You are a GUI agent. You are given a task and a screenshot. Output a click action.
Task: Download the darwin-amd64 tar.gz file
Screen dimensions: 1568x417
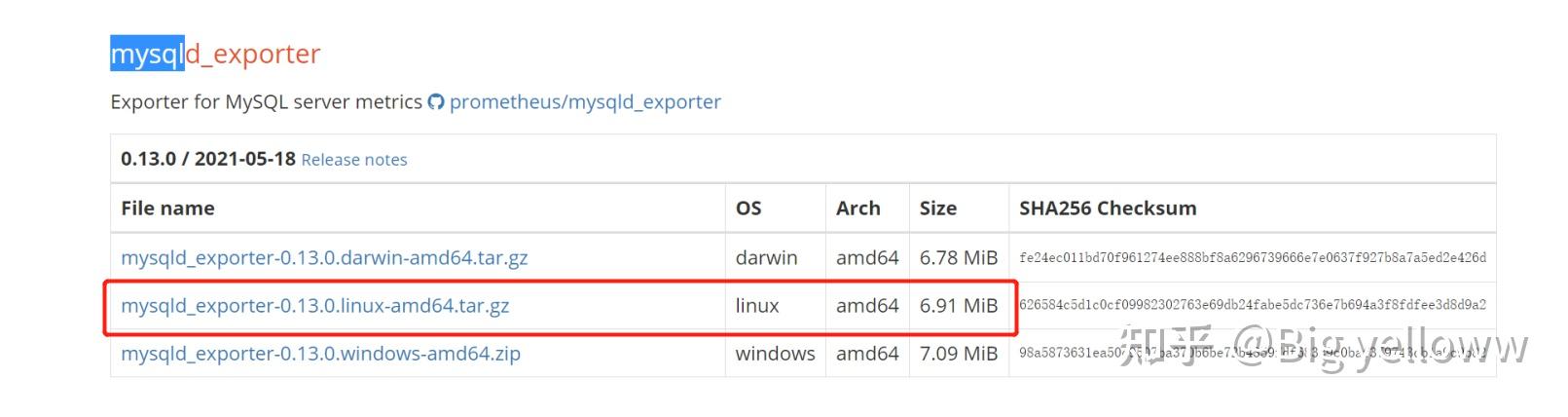click(324, 258)
